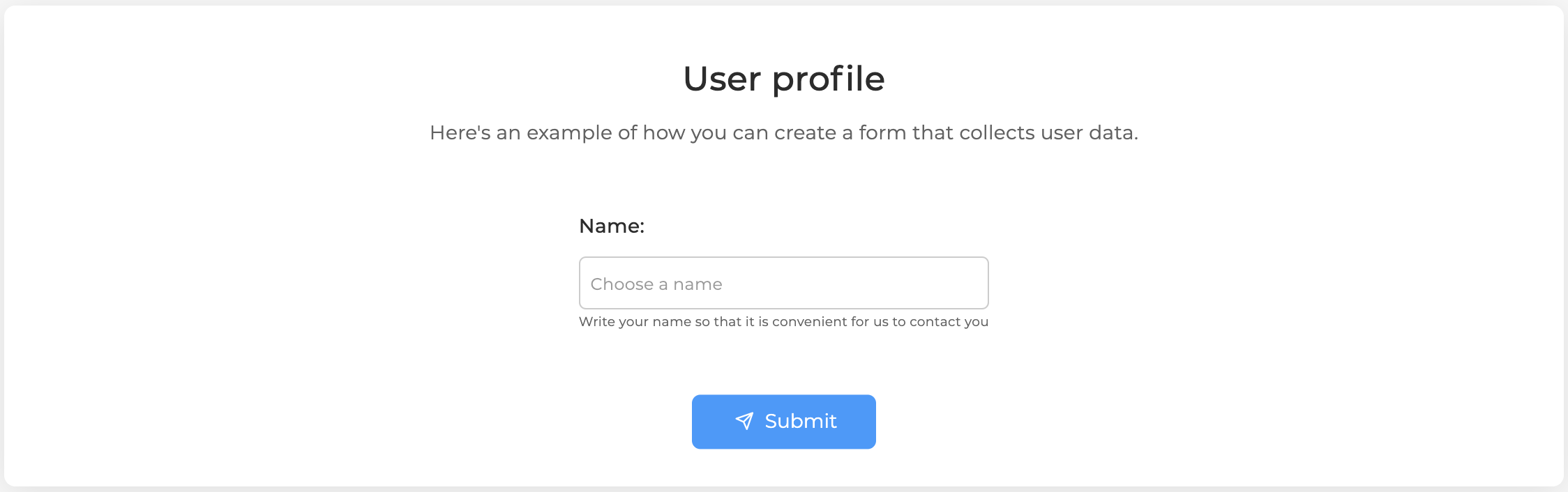Select the "User profile" page heading

pyautogui.click(x=784, y=79)
